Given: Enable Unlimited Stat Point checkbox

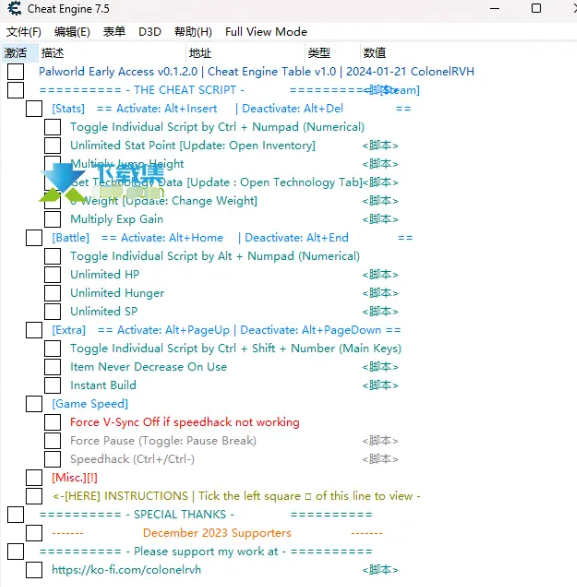Looking at the screenshot, I should tap(52, 145).
